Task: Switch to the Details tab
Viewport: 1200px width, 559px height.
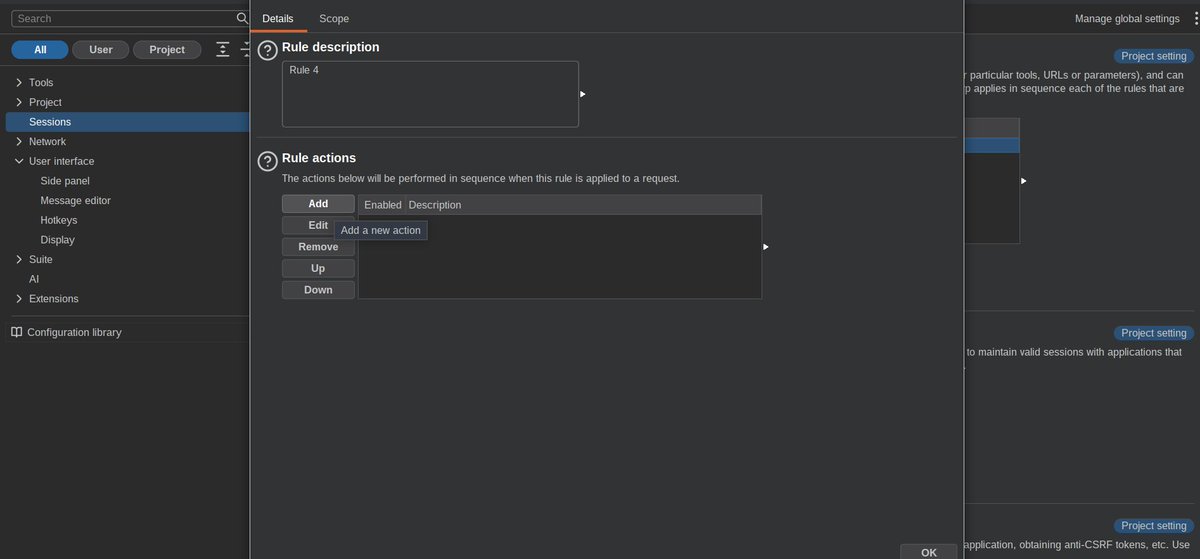Action: pyautogui.click(x=278, y=18)
